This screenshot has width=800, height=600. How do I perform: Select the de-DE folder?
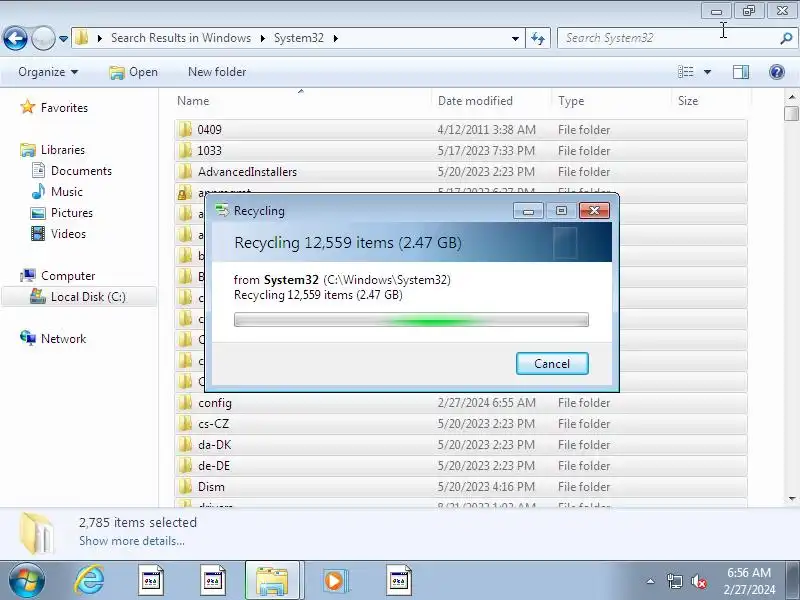click(461, 465)
